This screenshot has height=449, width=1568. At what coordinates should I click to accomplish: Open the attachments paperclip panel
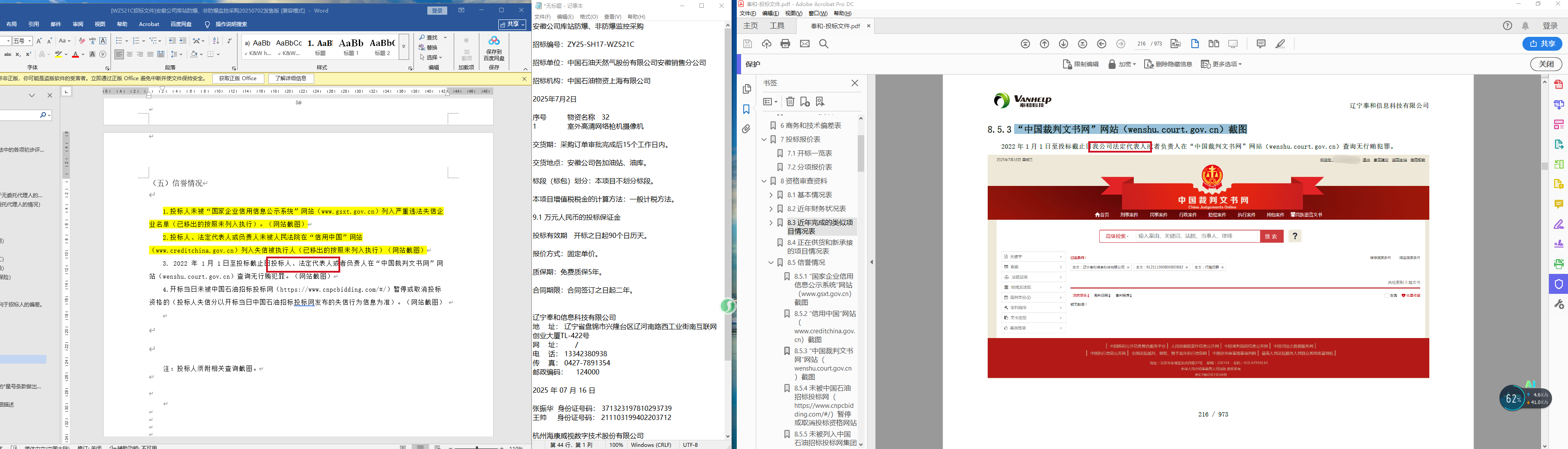coord(747,129)
